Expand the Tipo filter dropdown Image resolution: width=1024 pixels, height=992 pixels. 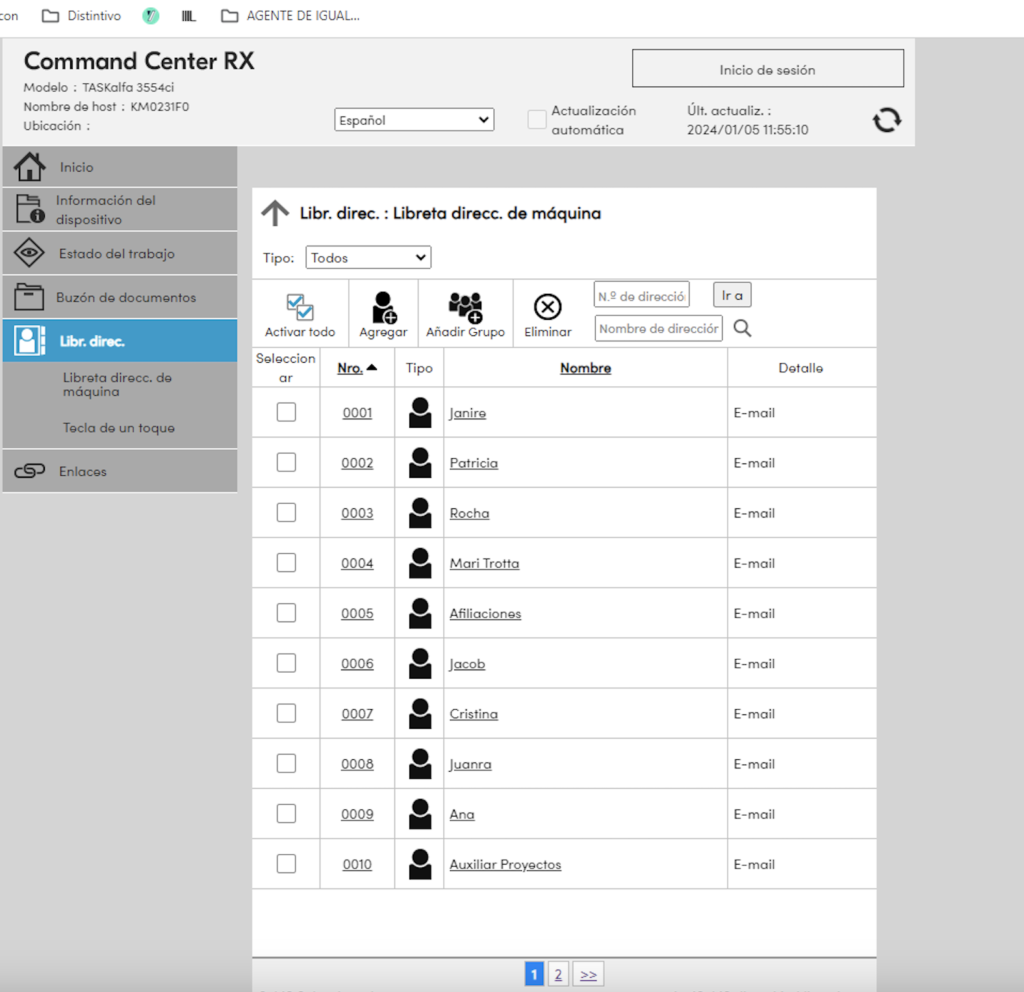367,258
